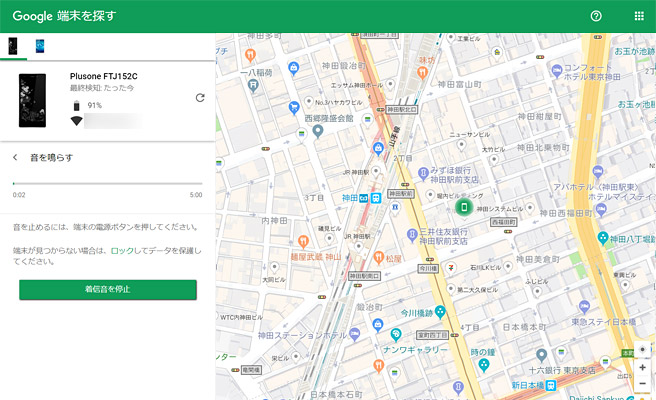Zoom out the map with minus button
The image size is (656, 400).
click(x=642, y=383)
